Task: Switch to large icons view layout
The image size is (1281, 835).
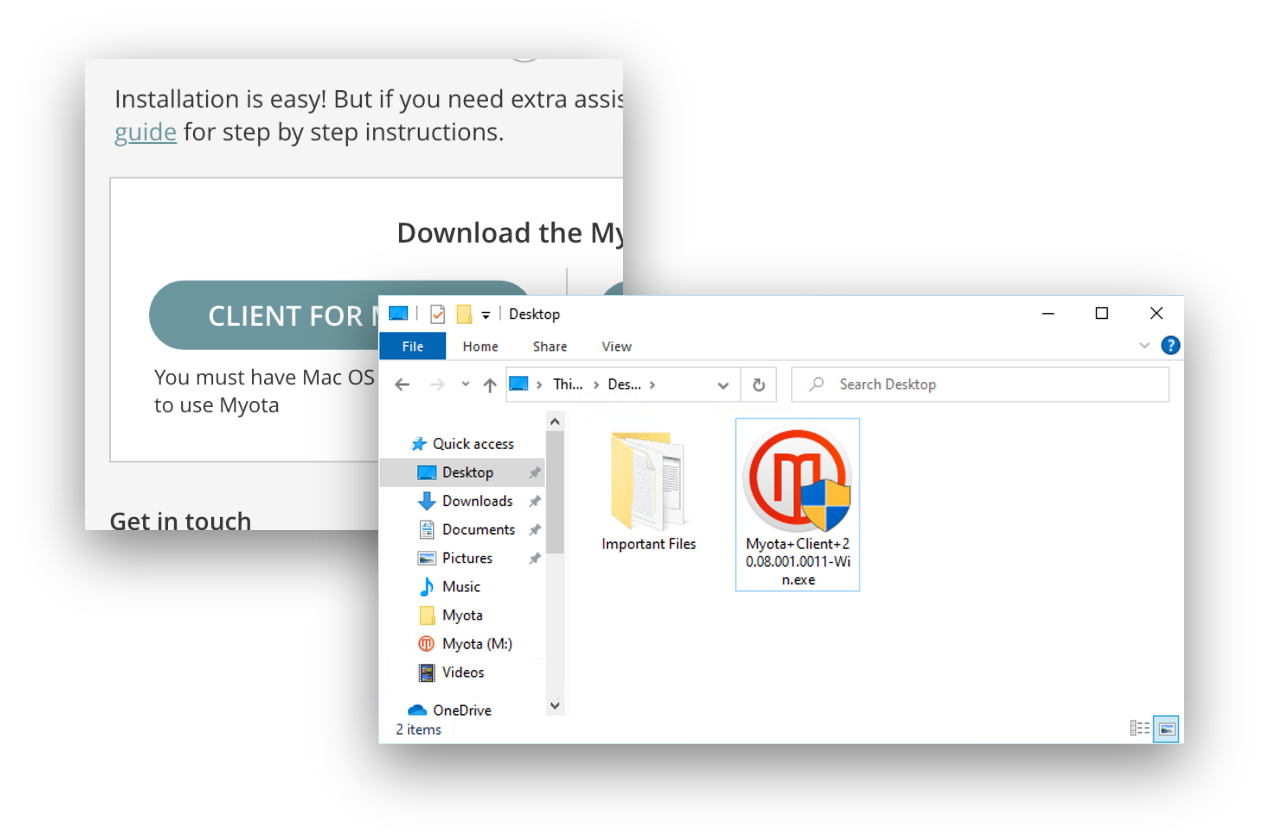Action: tap(1165, 728)
